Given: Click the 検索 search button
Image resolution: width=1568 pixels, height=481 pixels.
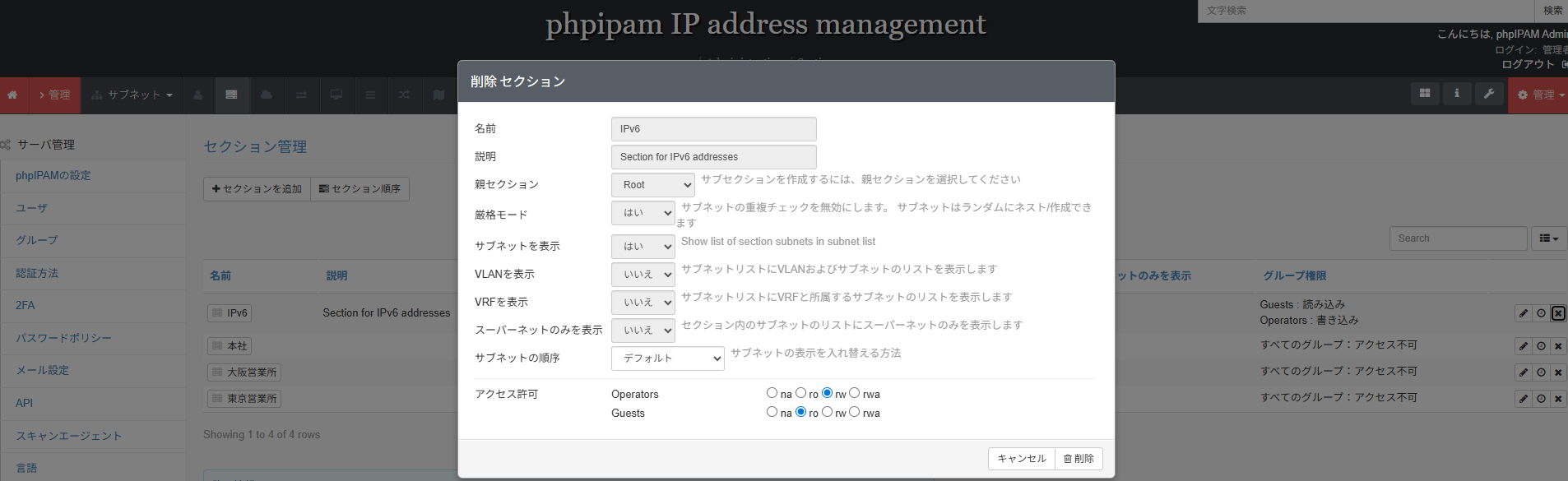Looking at the screenshot, I should 1552,11.
